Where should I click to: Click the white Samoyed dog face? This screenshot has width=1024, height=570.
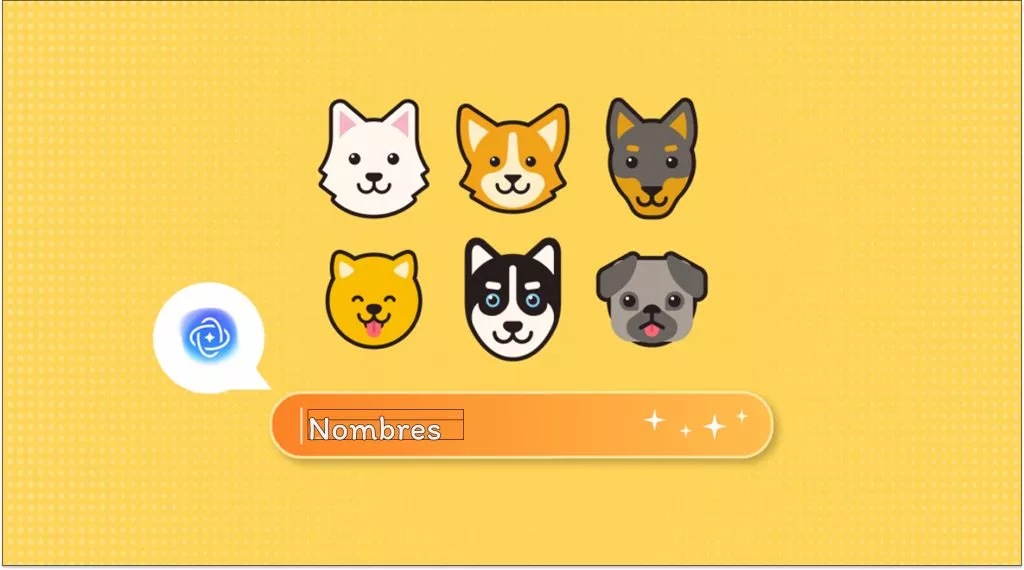374,158
